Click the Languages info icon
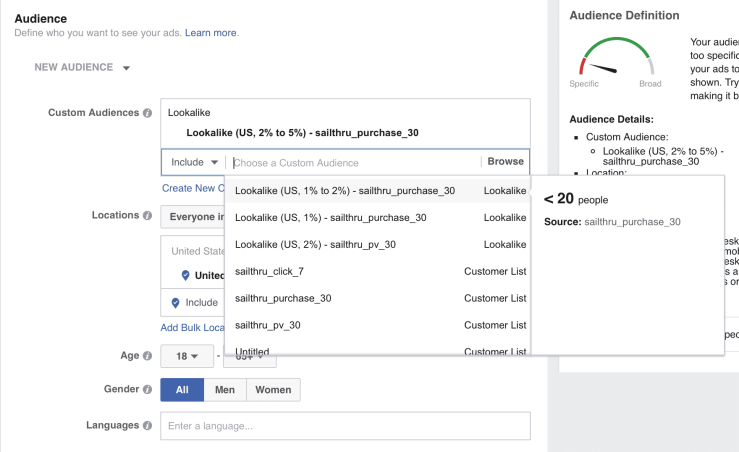 tap(148, 426)
